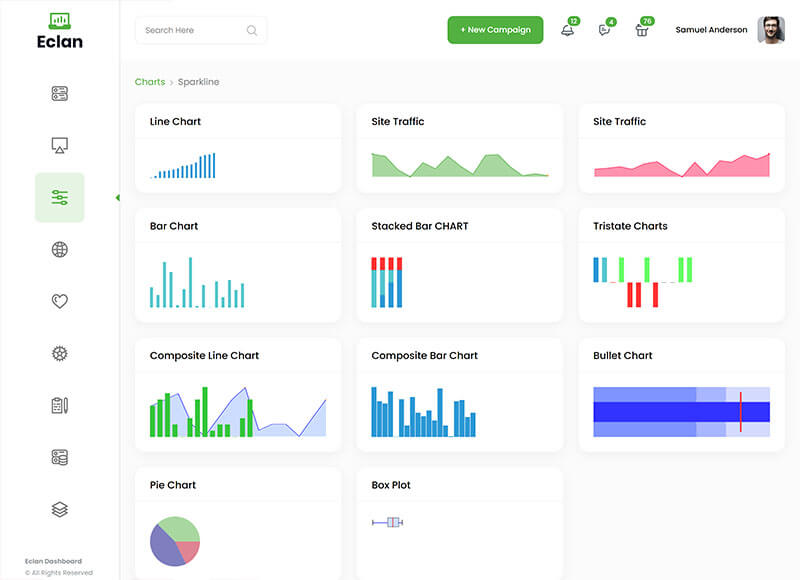Image resolution: width=800 pixels, height=580 pixels.
Task: Click the stacked layers sidebar icon
Action: tap(59, 509)
